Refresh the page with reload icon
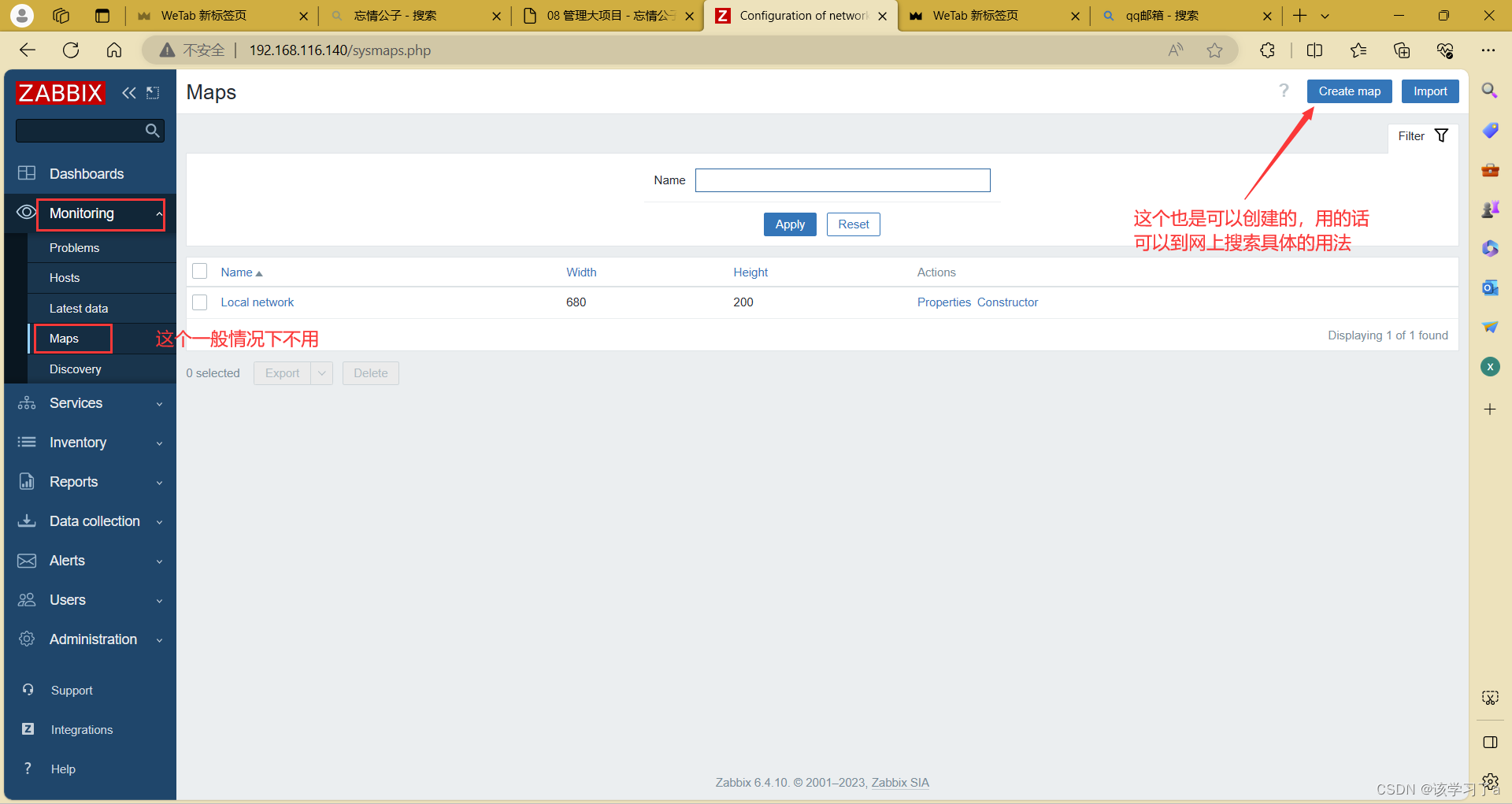This screenshot has width=1512, height=804. (x=71, y=50)
